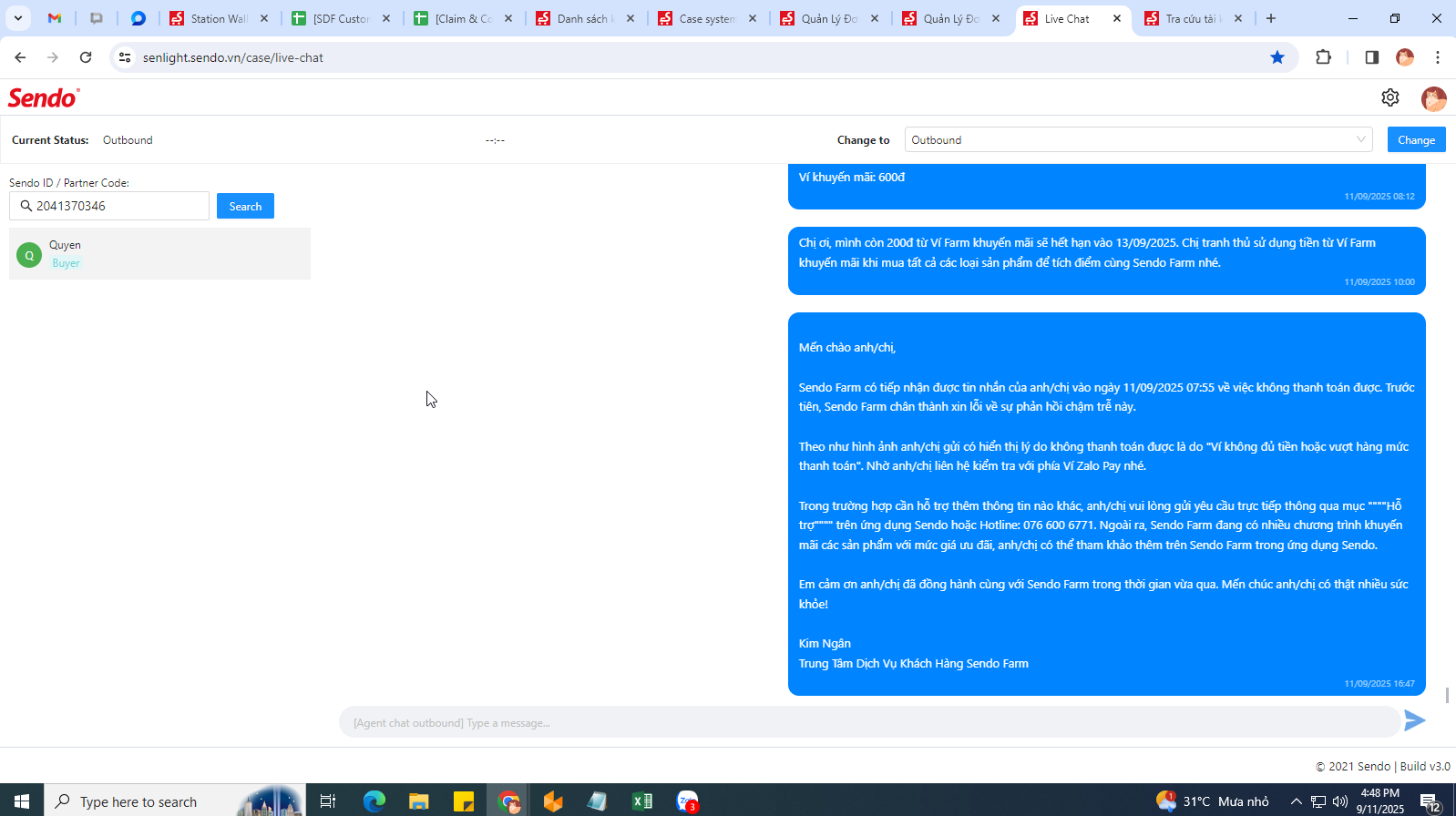The image size is (1456, 816).
Task: Open a new browser tab
Action: (x=1271, y=18)
